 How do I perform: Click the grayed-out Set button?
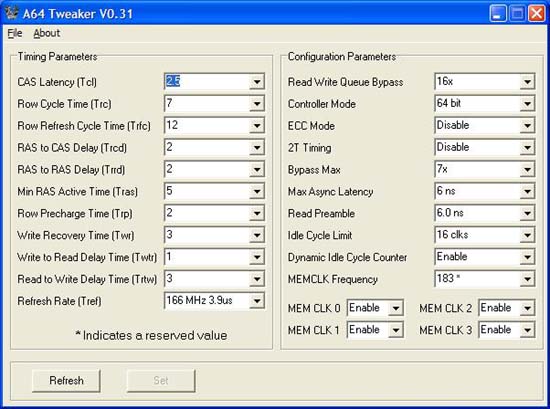click(161, 381)
